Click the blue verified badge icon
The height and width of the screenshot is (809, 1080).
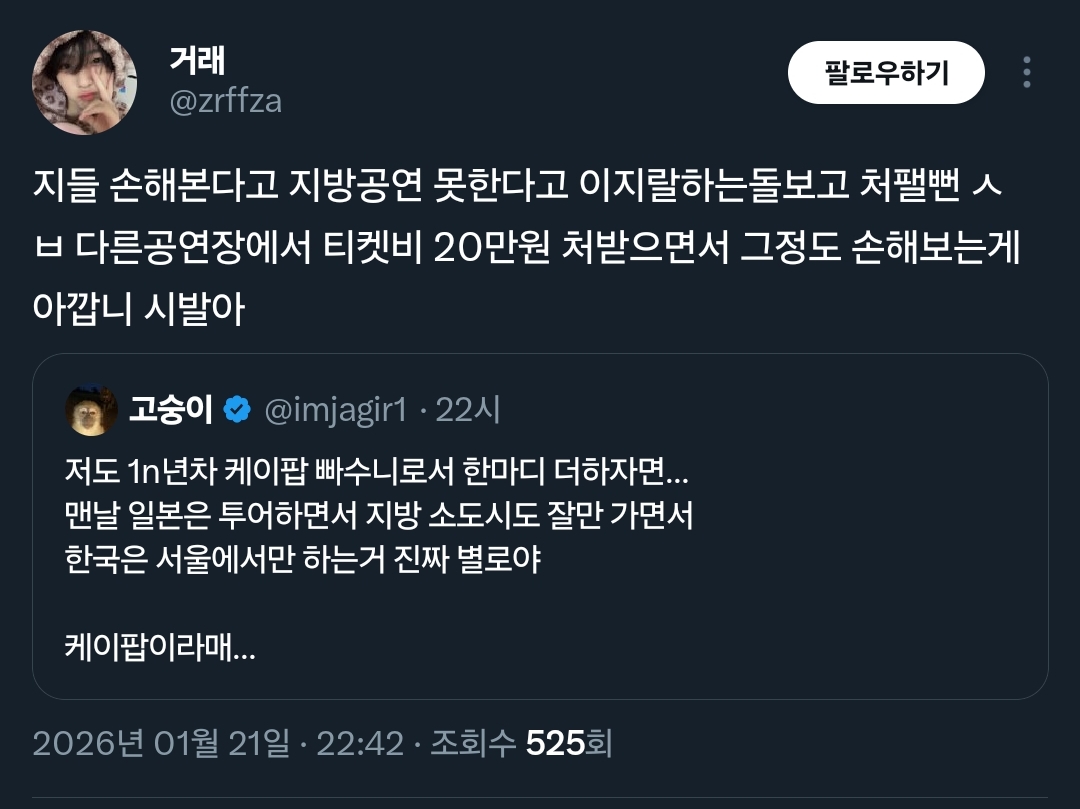(x=237, y=410)
